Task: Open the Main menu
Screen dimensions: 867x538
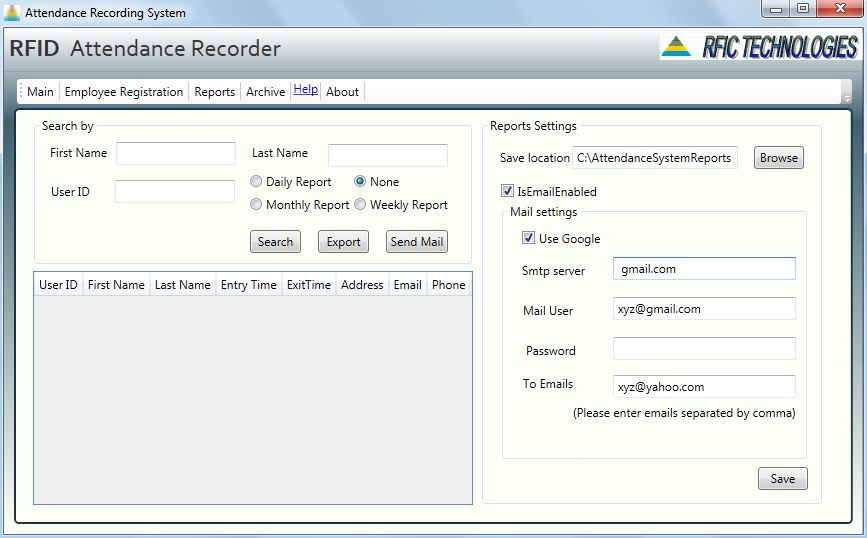Action: point(40,92)
